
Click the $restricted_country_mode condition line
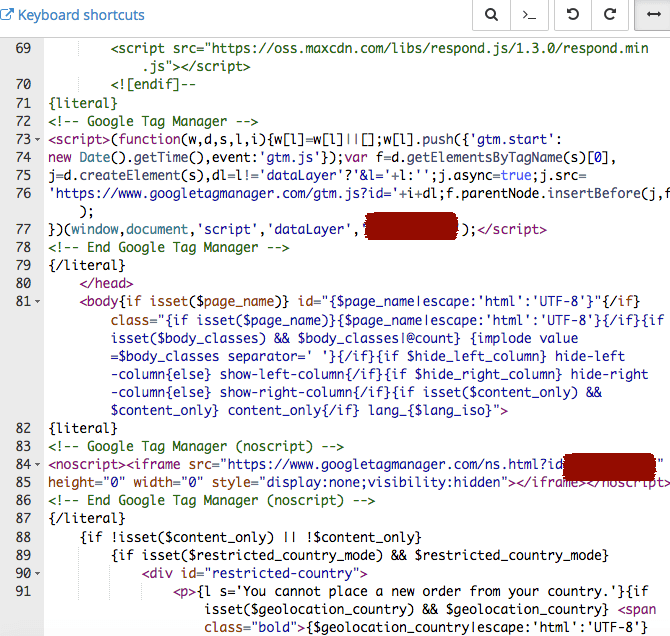tap(359, 556)
